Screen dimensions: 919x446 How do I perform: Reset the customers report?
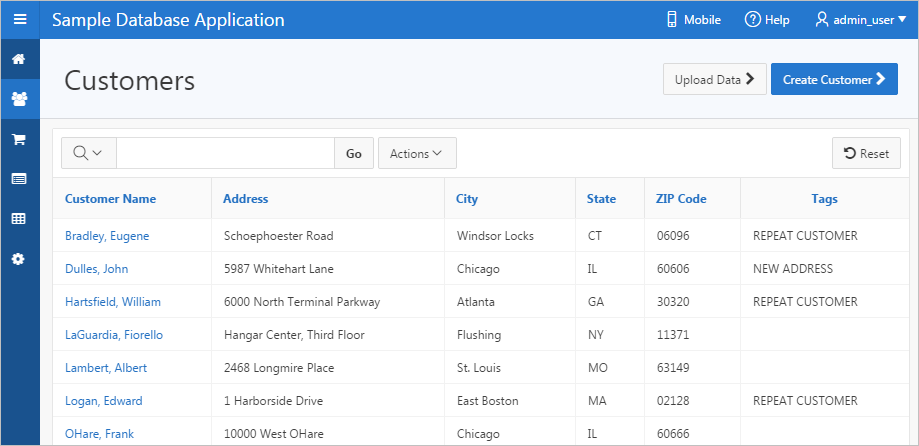[866, 153]
